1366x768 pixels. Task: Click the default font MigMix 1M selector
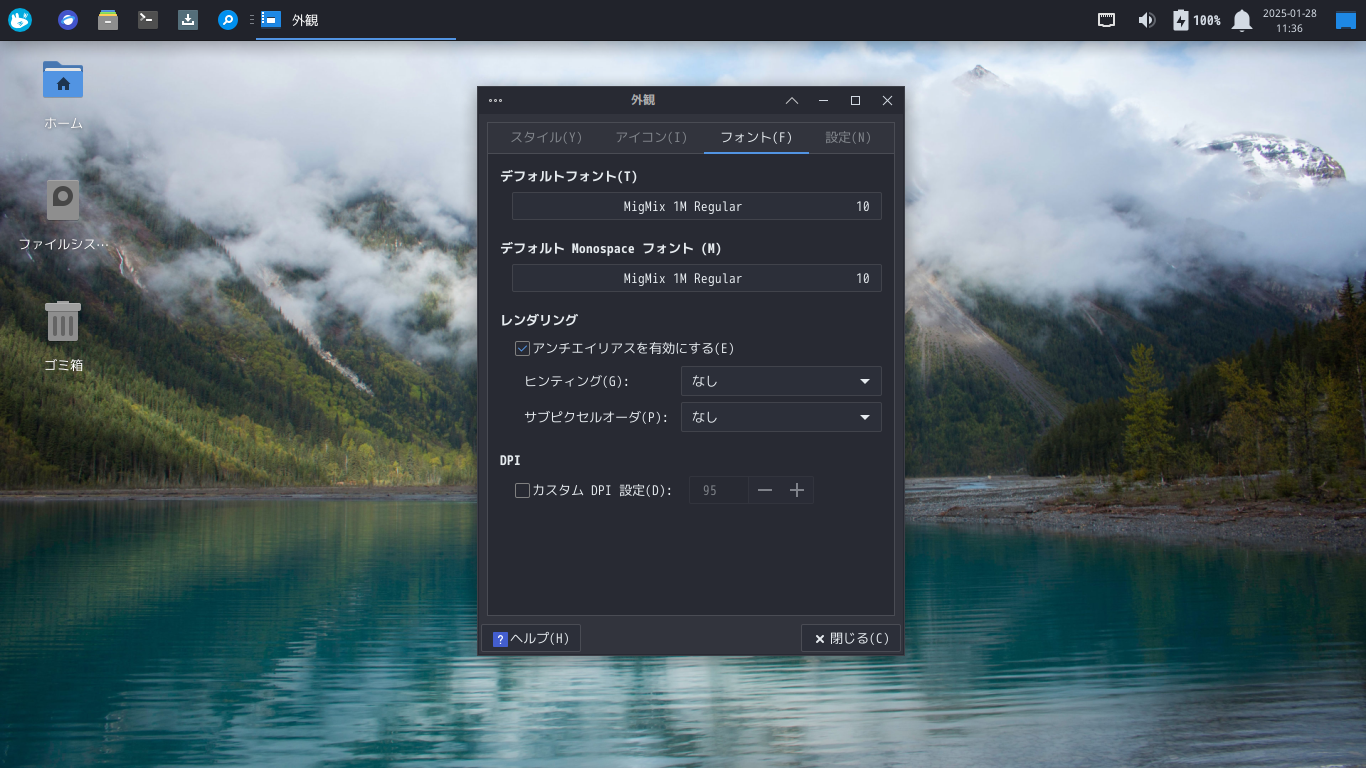[x=696, y=206]
